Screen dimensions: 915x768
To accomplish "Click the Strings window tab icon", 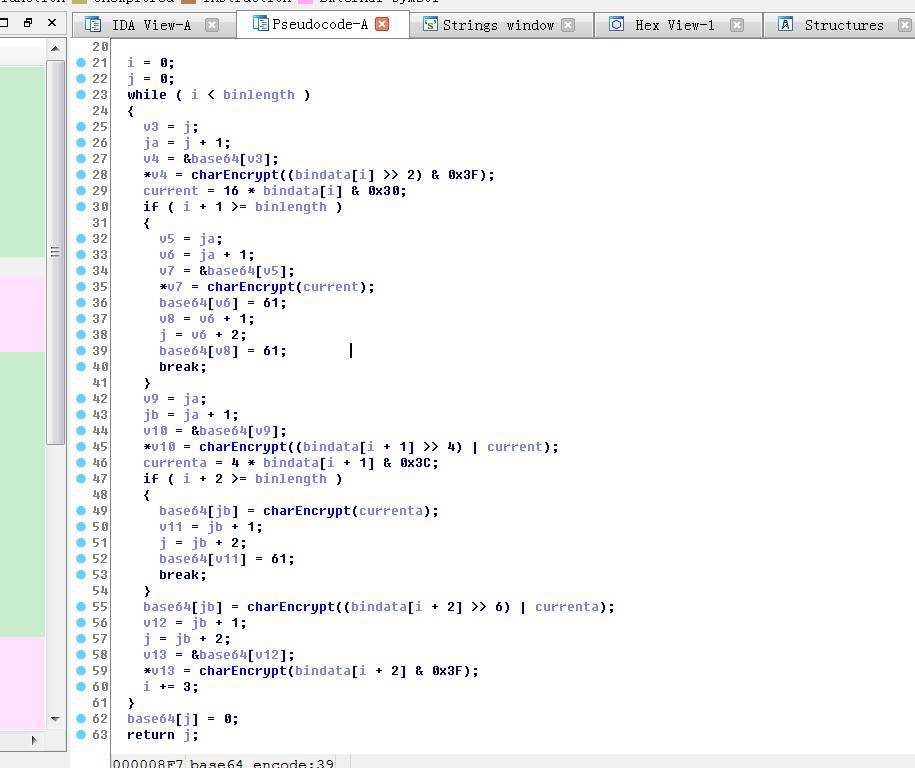I will pyautogui.click(x=430, y=25).
